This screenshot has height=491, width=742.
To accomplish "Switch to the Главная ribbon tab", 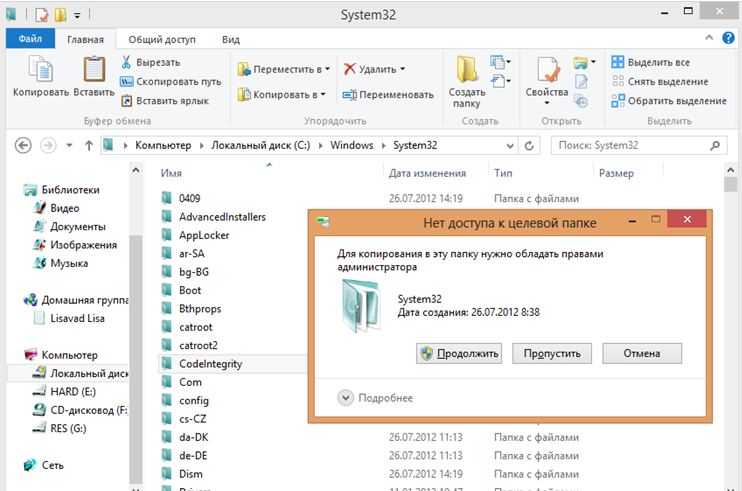I will (x=85, y=40).
